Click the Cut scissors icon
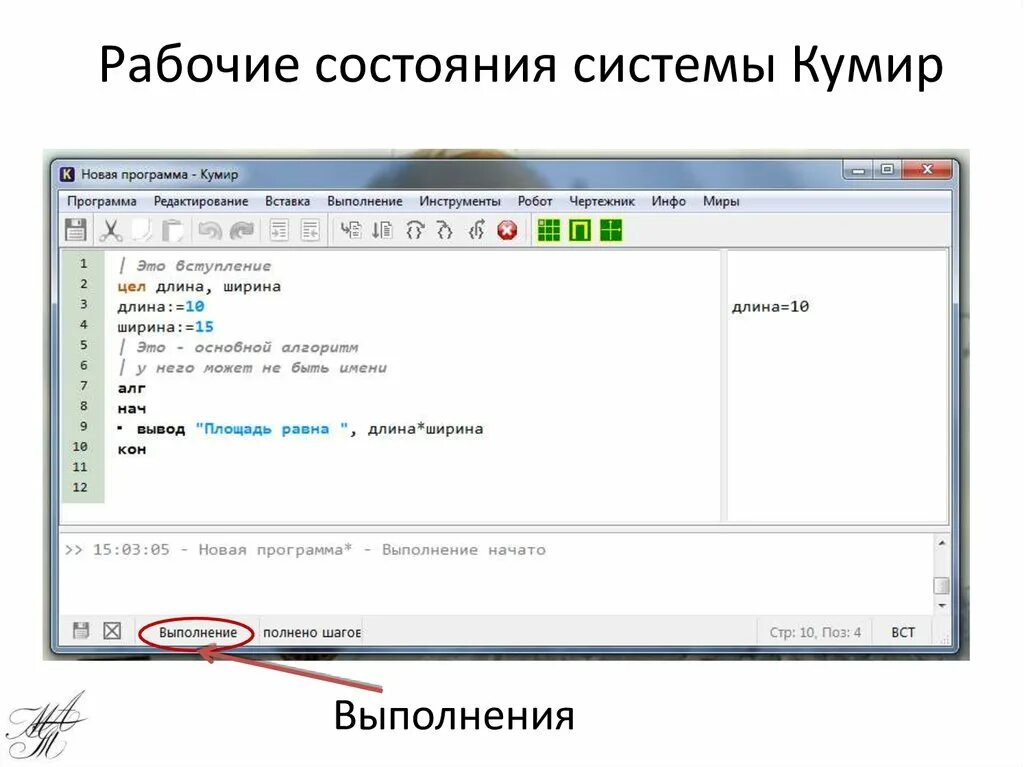This screenshot has width=1024, height=767. (x=110, y=231)
